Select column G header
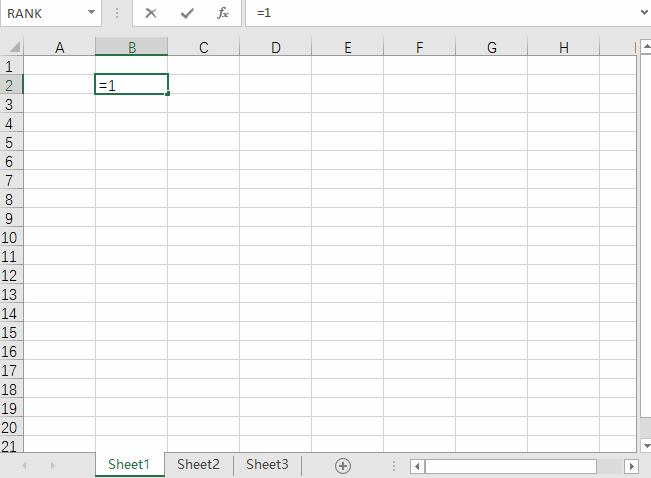The width and height of the screenshot is (651, 478). pyautogui.click(x=492, y=47)
